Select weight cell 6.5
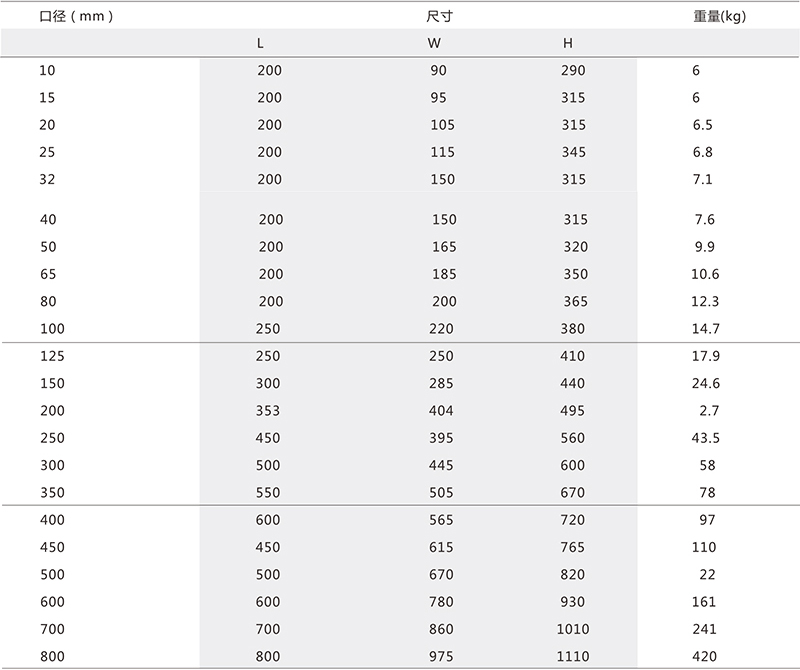Image resolution: width=800 pixels, height=670 pixels. pos(703,125)
